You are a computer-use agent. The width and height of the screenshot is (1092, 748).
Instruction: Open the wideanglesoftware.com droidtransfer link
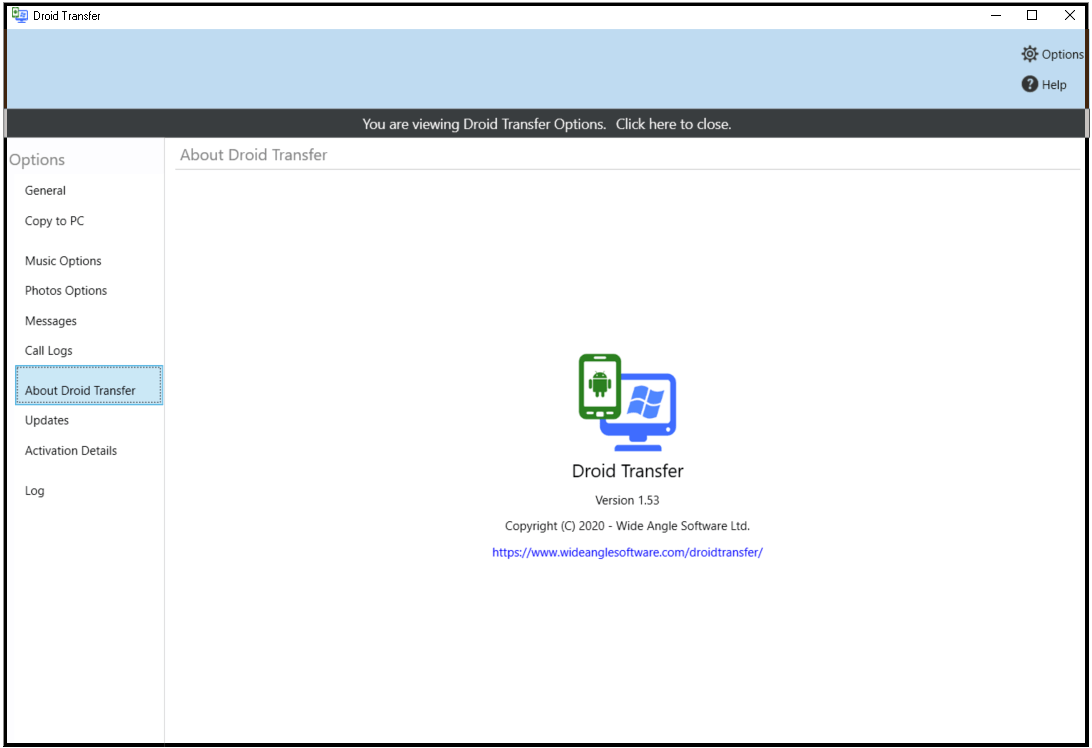(x=627, y=552)
